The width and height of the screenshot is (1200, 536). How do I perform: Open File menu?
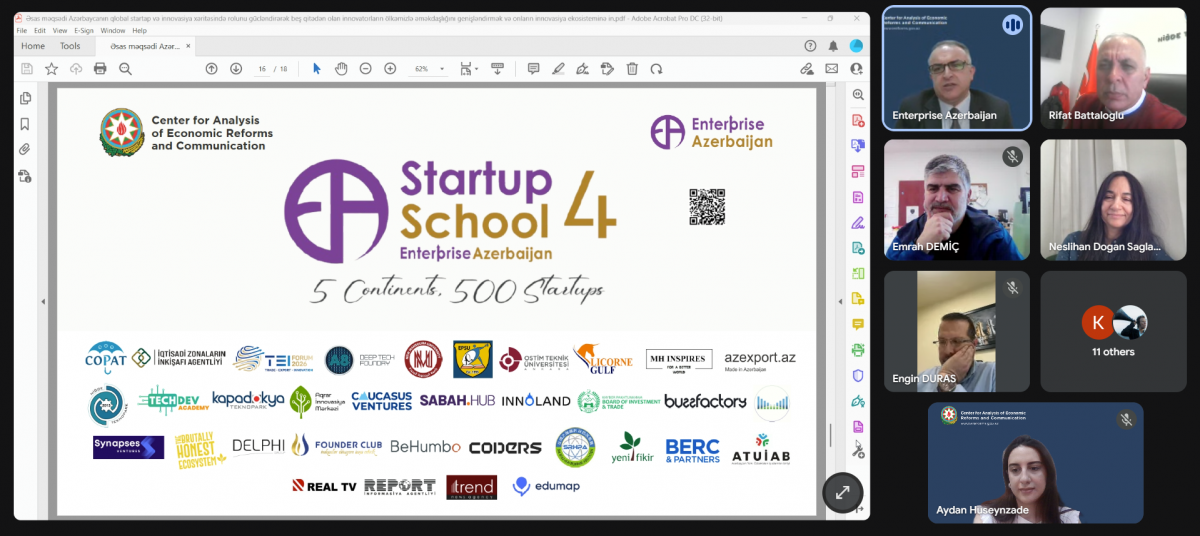click(22, 31)
